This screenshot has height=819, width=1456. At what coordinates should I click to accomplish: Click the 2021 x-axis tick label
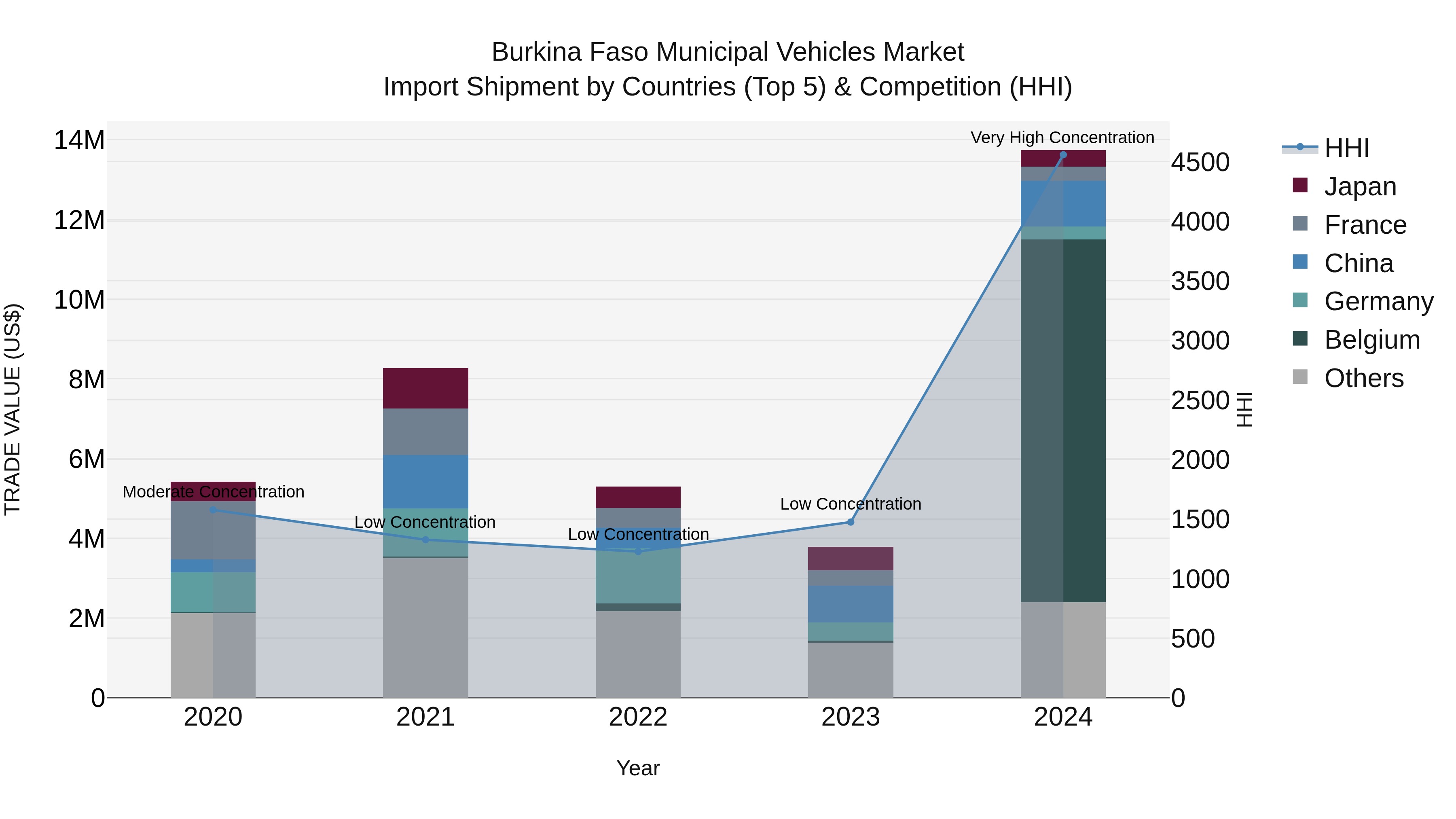click(x=425, y=717)
